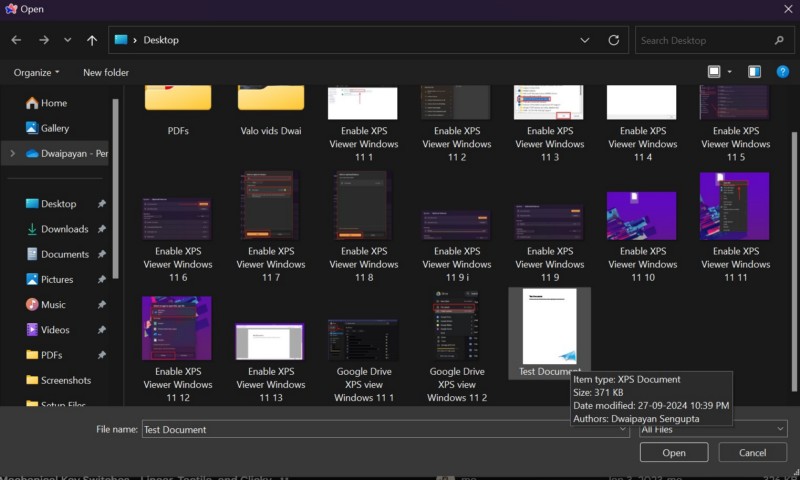Click the New folder command
Screen dimensions: 800x480
(105, 72)
